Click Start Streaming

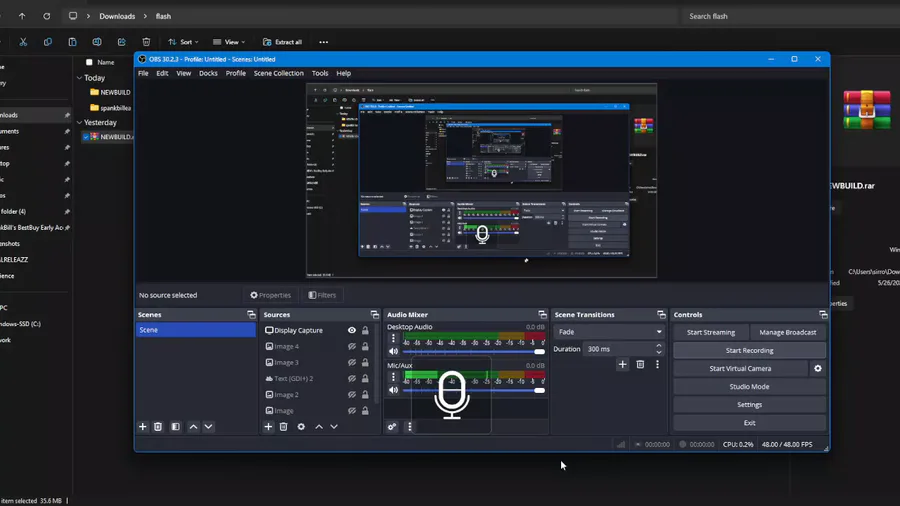pos(711,332)
